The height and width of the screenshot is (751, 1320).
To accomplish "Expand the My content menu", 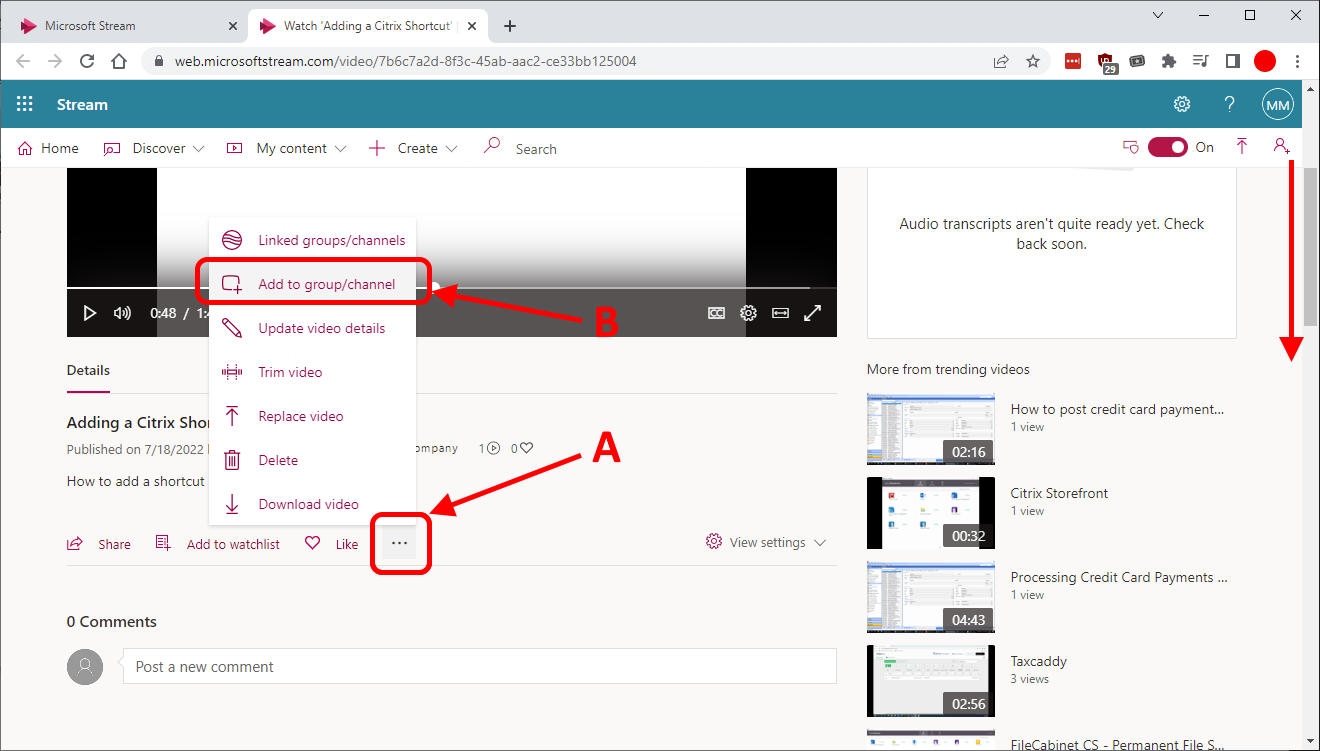I will 286,148.
